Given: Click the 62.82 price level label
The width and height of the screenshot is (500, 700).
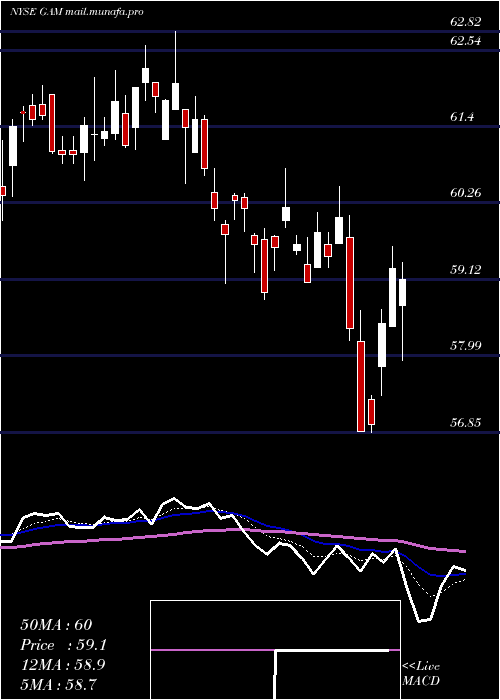Looking at the screenshot, I should [x=467, y=22].
